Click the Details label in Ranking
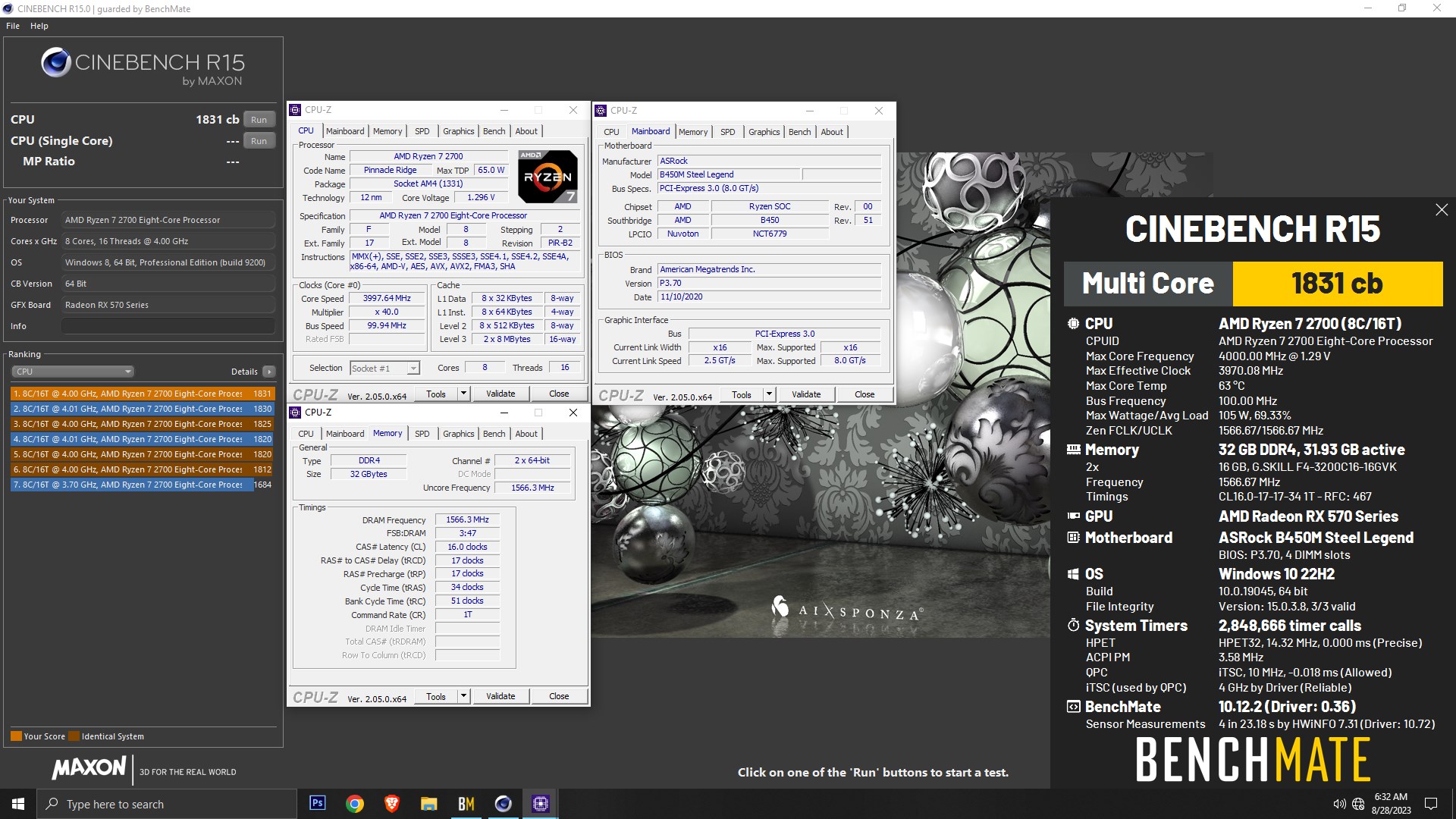 tap(244, 372)
